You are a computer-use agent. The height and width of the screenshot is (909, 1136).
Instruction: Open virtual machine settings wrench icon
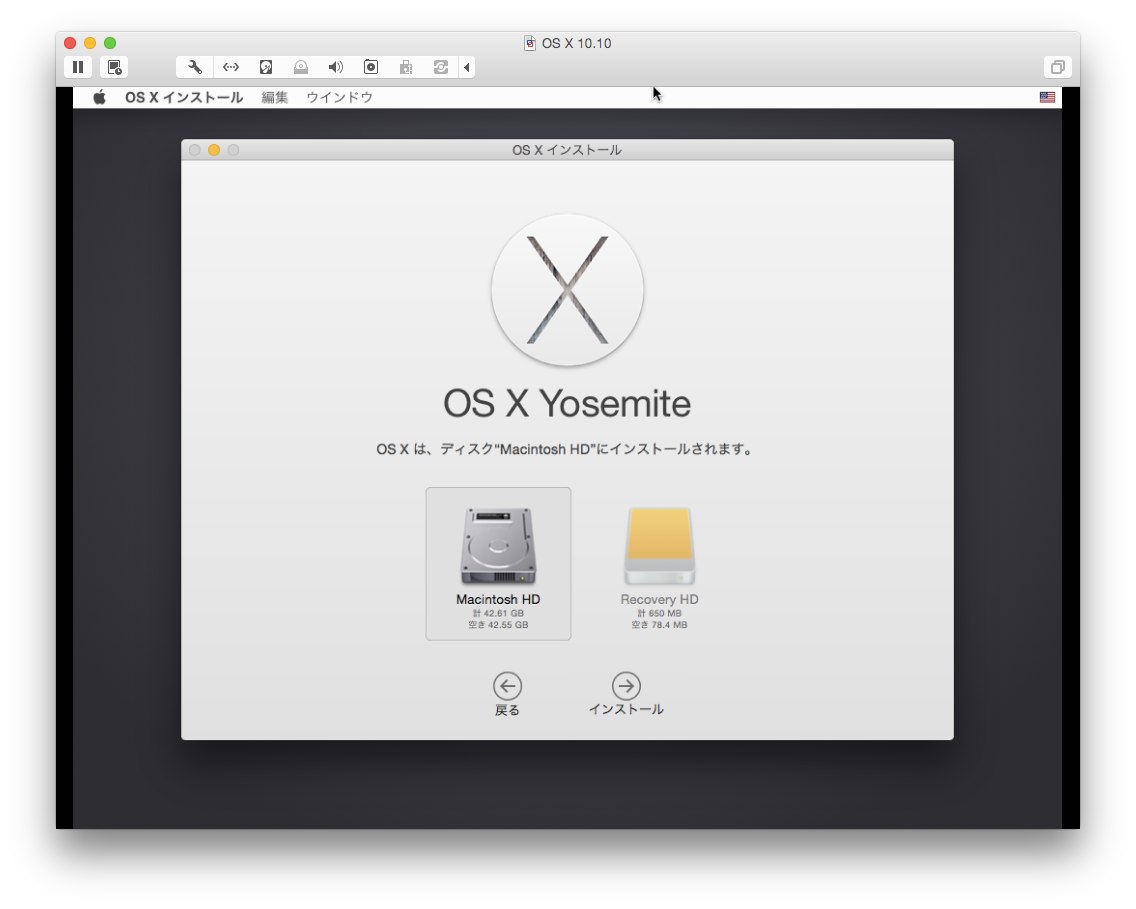(195, 67)
